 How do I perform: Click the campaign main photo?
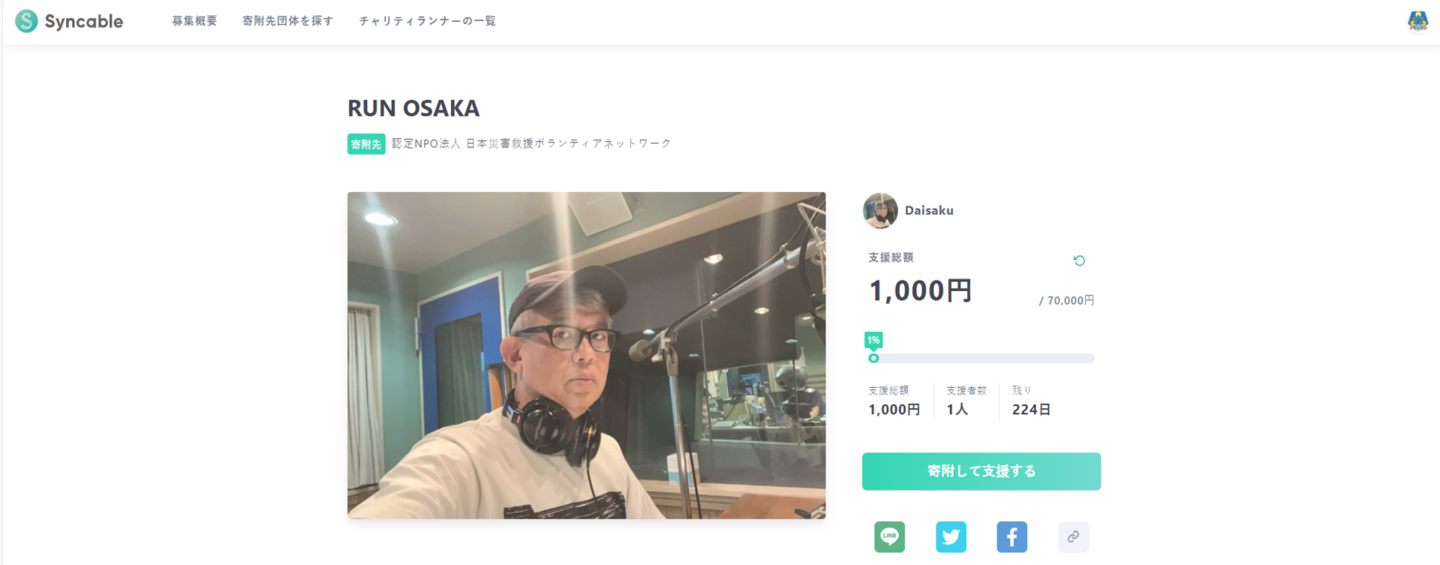(586, 355)
